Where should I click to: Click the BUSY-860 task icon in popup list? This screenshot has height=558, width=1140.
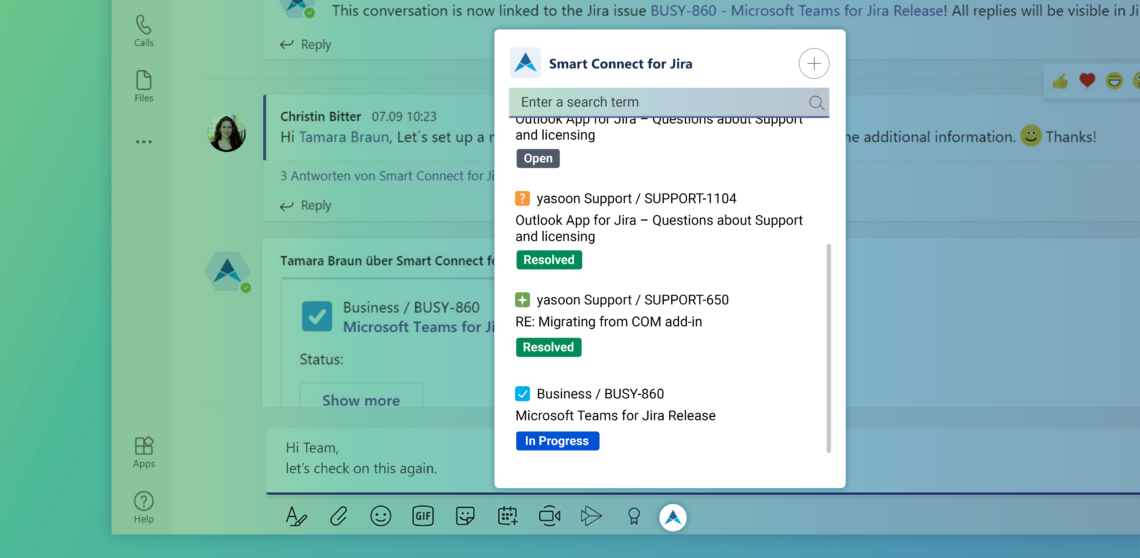(x=522, y=394)
